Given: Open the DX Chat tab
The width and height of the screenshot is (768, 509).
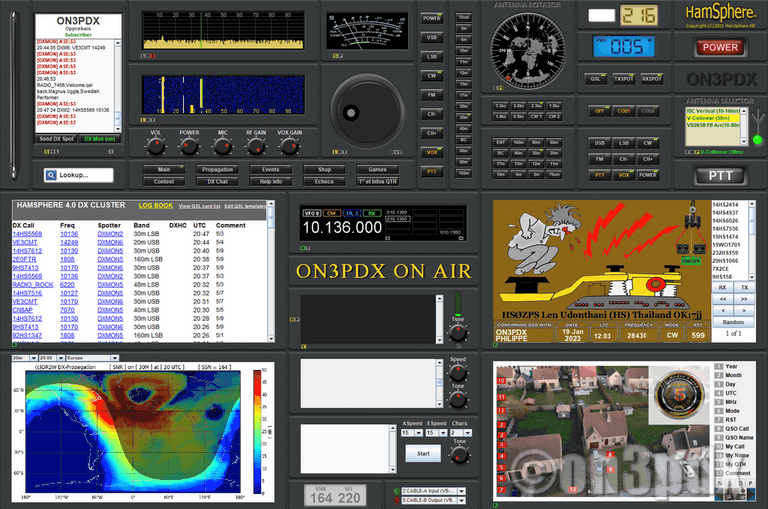Looking at the screenshot, I should tap(216, 182).
